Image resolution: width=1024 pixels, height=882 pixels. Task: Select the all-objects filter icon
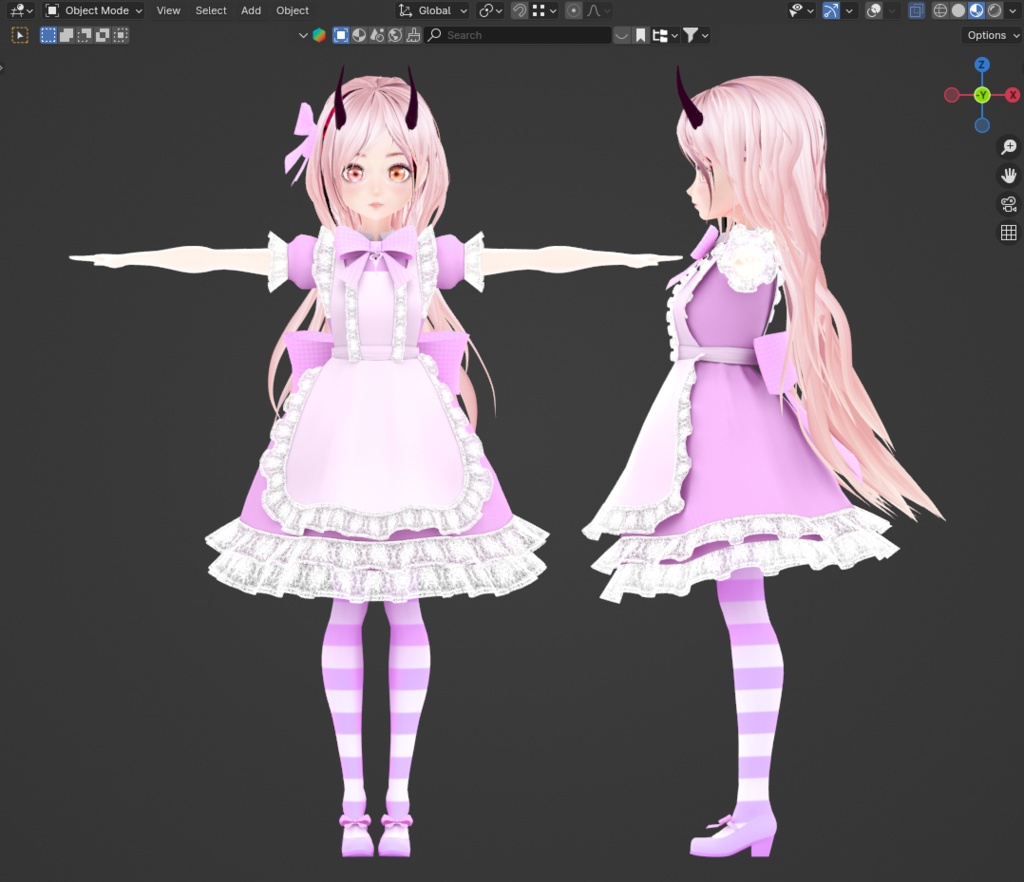[x=341, y=35]
